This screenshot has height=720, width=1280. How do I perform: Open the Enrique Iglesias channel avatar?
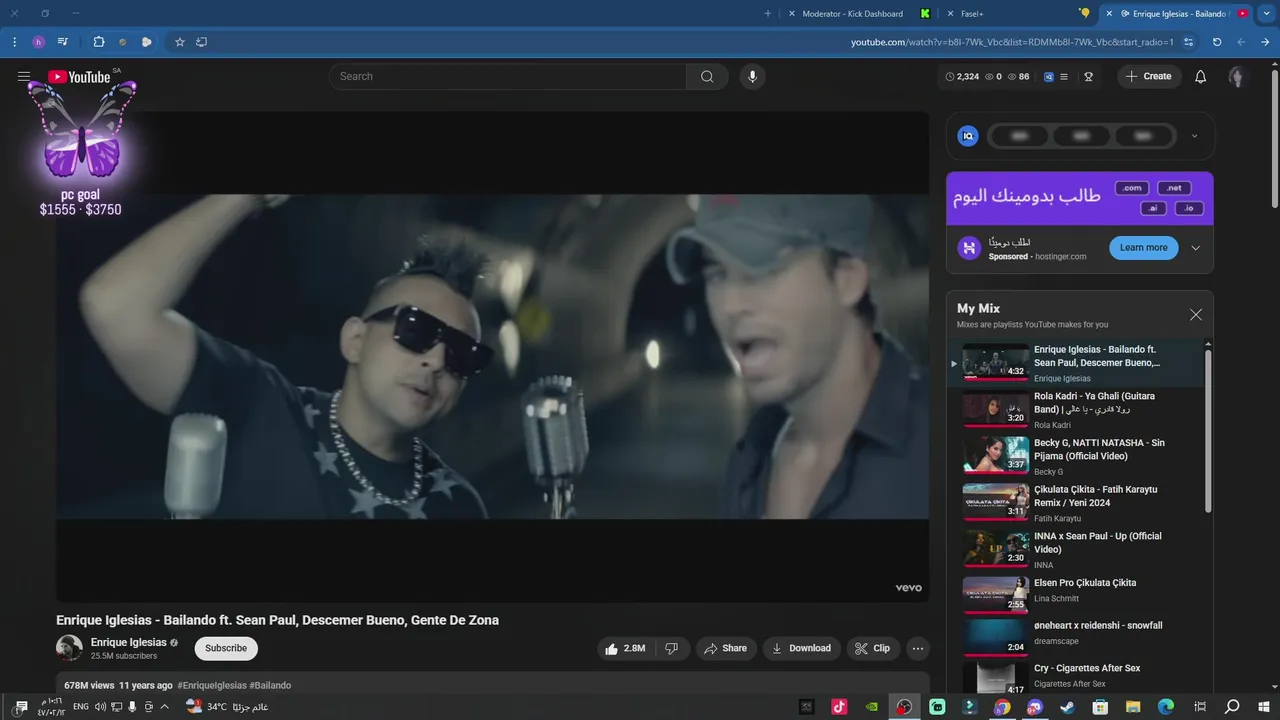tap(69, 648)
